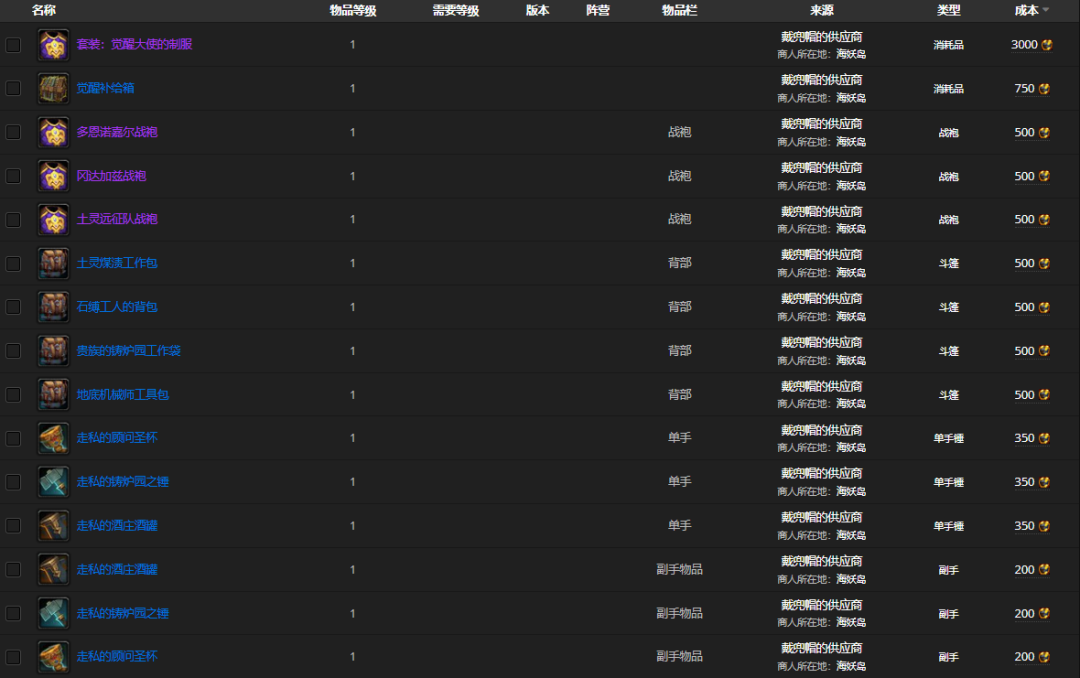This screenshot has height=678, width=1080.
Task: Open the 副手物品 走私的酒庄酒罐 name link
Action: (x=117, y=569)
